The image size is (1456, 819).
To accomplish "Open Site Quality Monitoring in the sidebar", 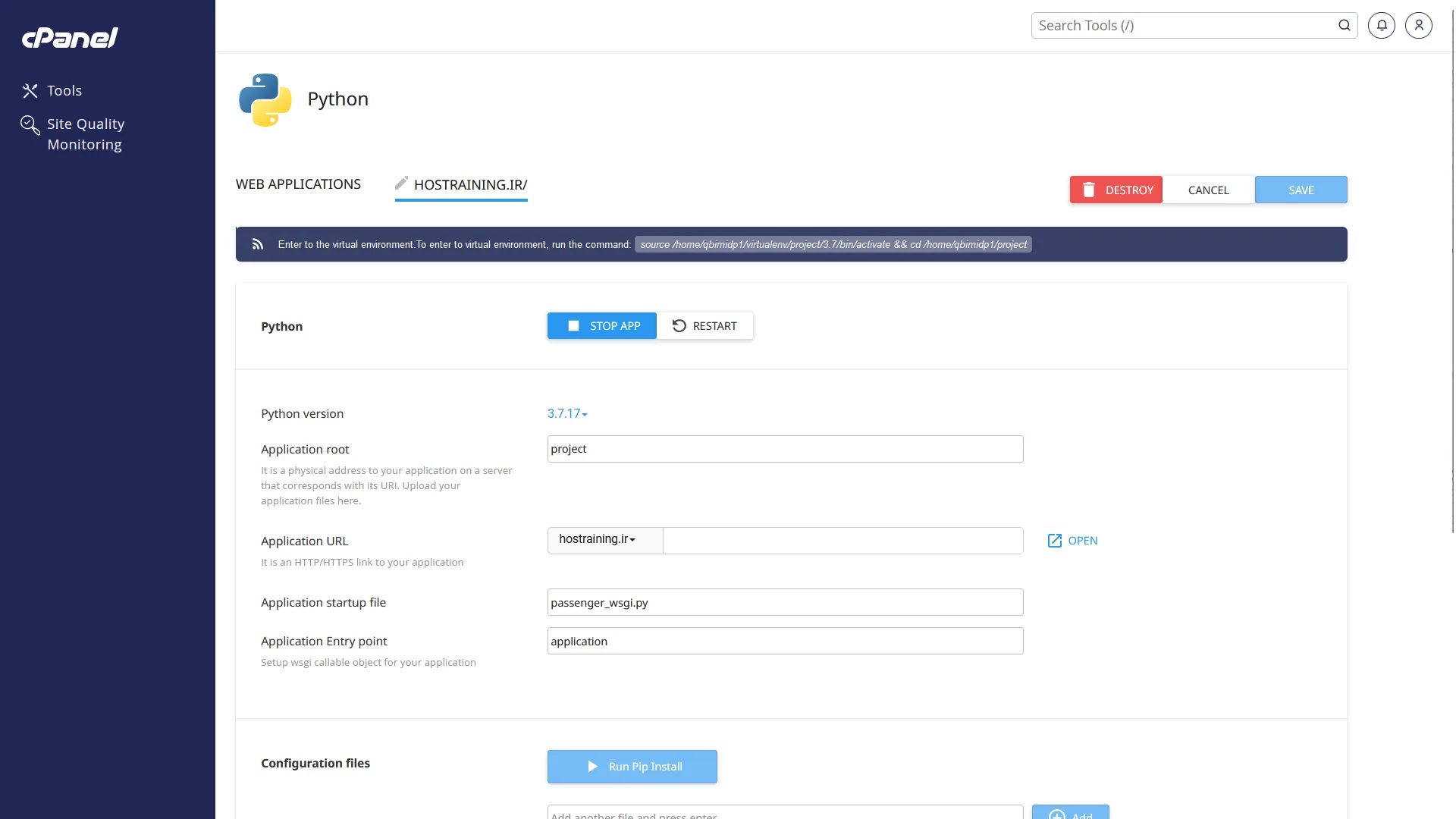I will (73, 133).
